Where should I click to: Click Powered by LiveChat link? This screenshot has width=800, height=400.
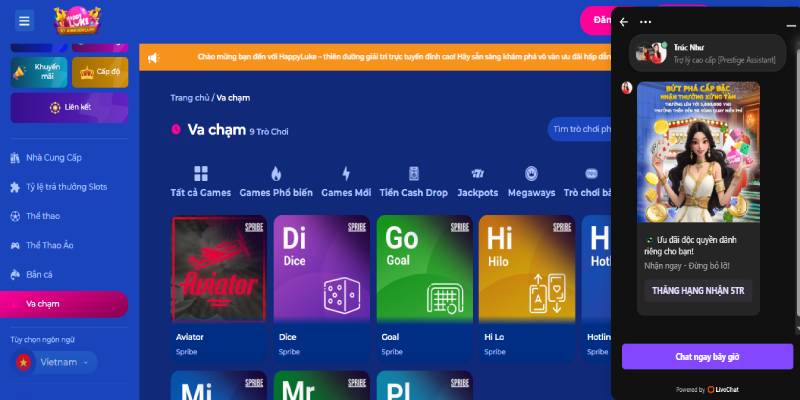click(x=707, y=389)
